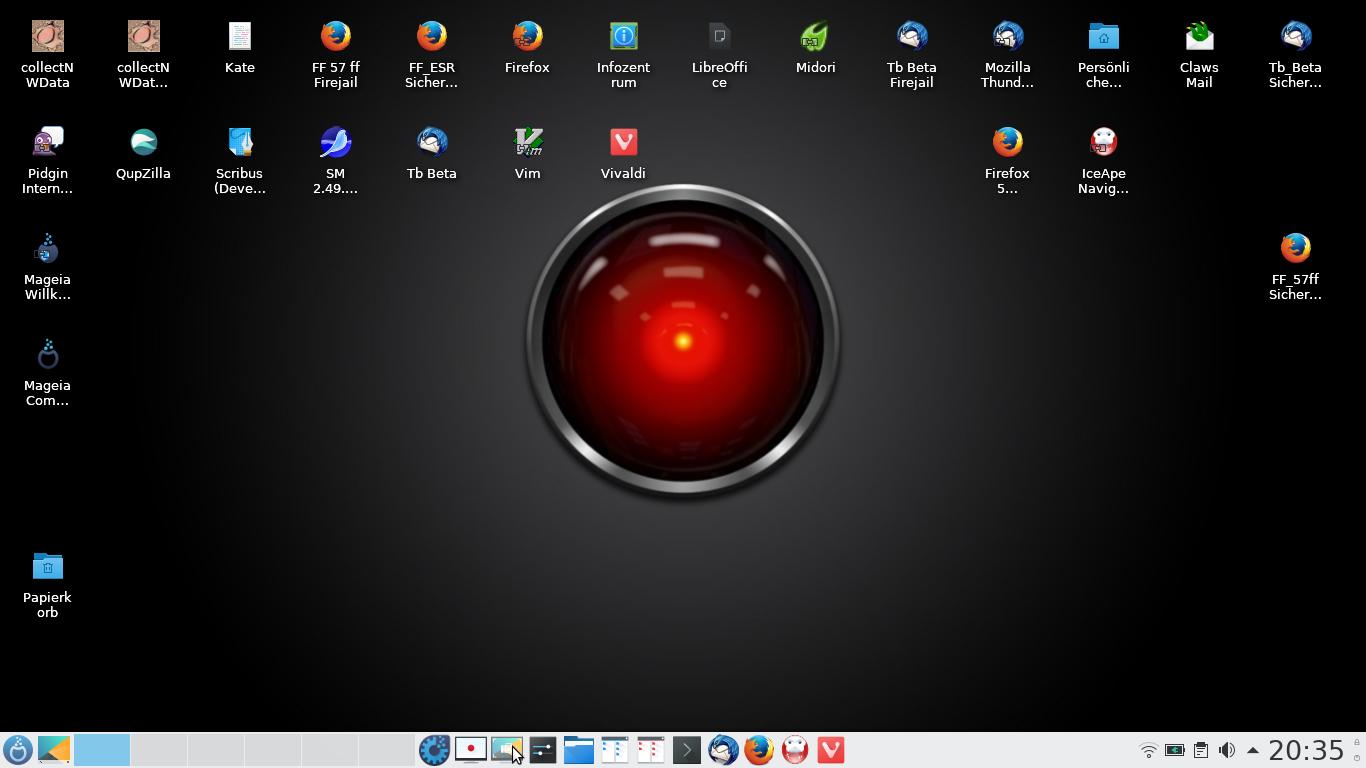Select the truncated collectNWDat... desktop icon
Viewport: 1366px width, 768px height.
(143, 54)
